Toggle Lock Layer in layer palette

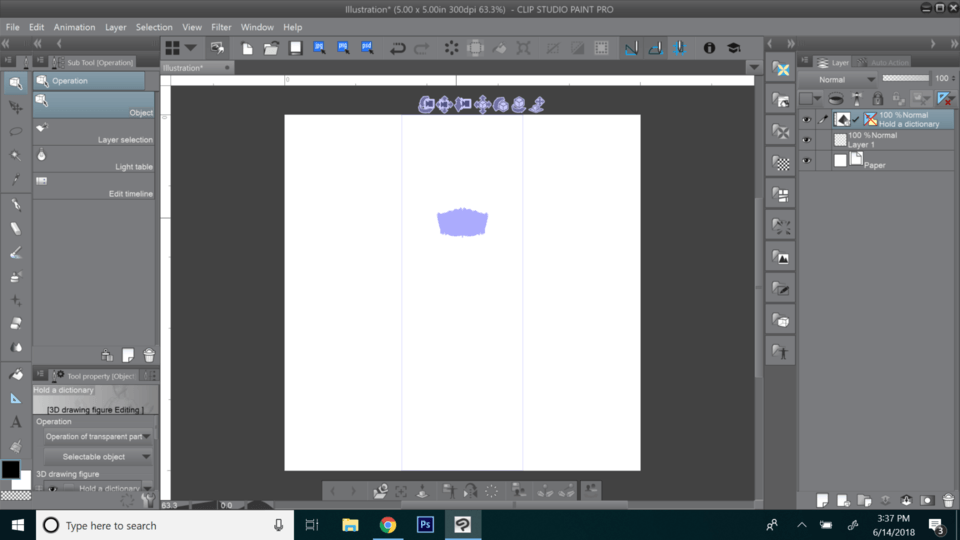point(877,99)
